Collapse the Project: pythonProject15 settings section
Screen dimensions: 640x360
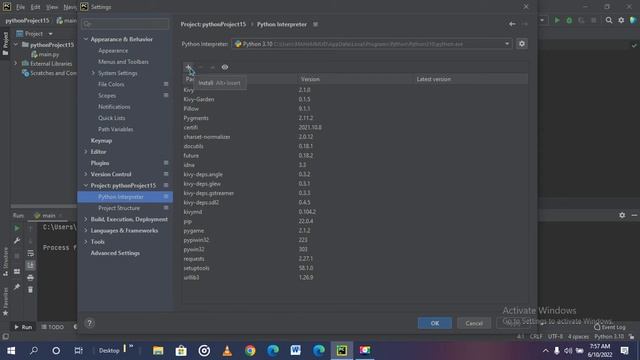(x=86, y=185)
